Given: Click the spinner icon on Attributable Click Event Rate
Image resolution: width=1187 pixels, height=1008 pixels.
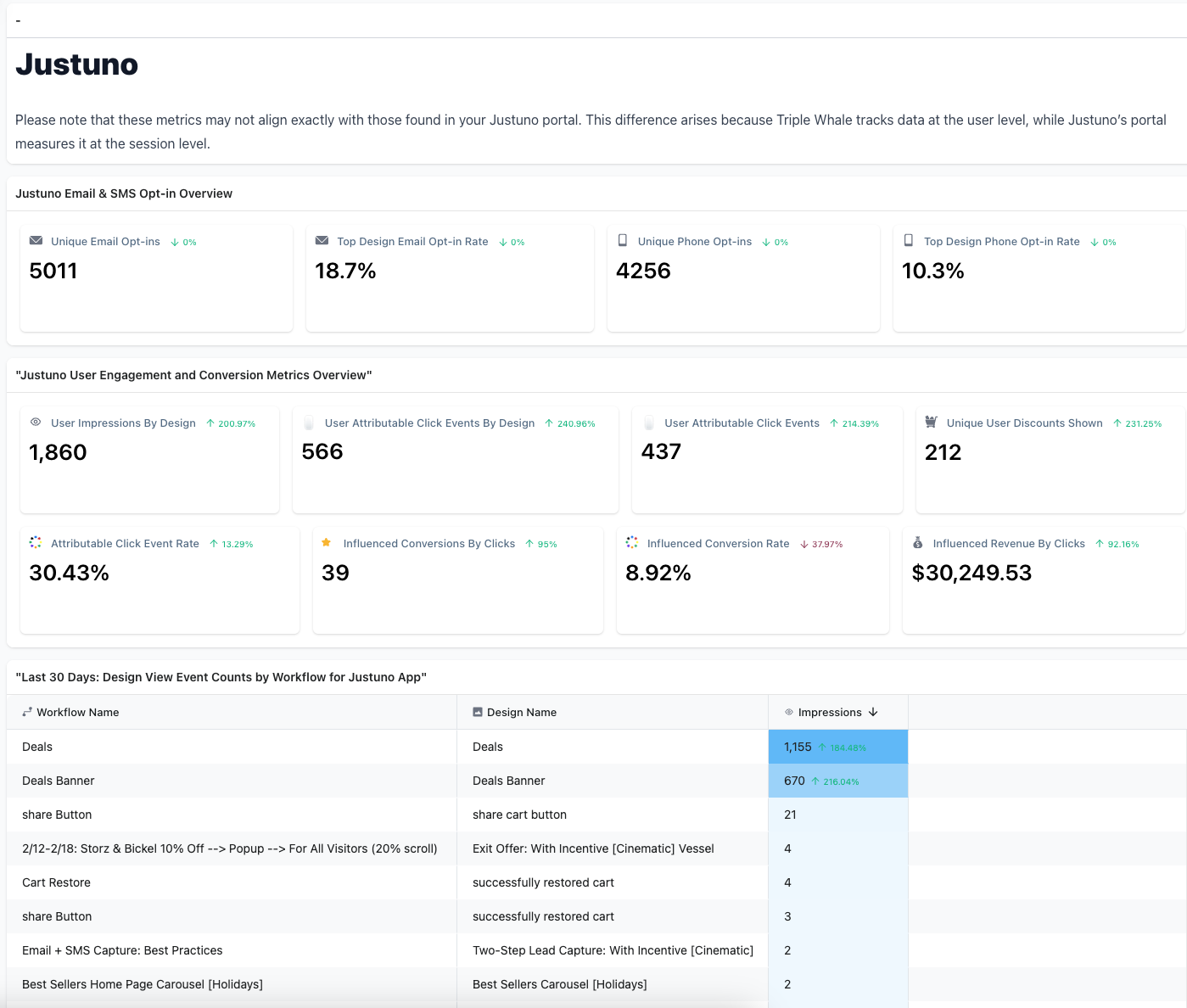Looking at the screenshot, I should (36, 543).
